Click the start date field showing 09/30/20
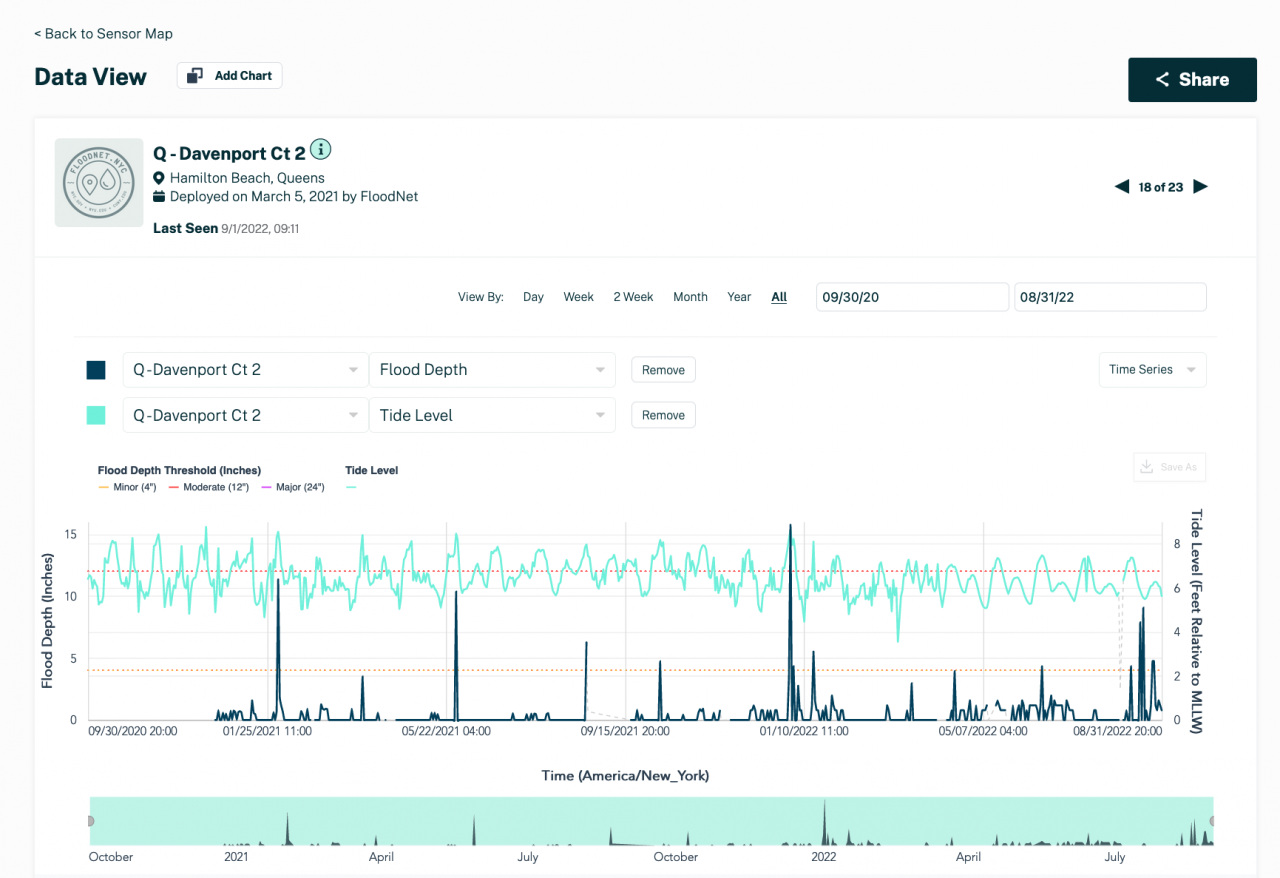1280x878 pixels. click(x=912, y=296)
